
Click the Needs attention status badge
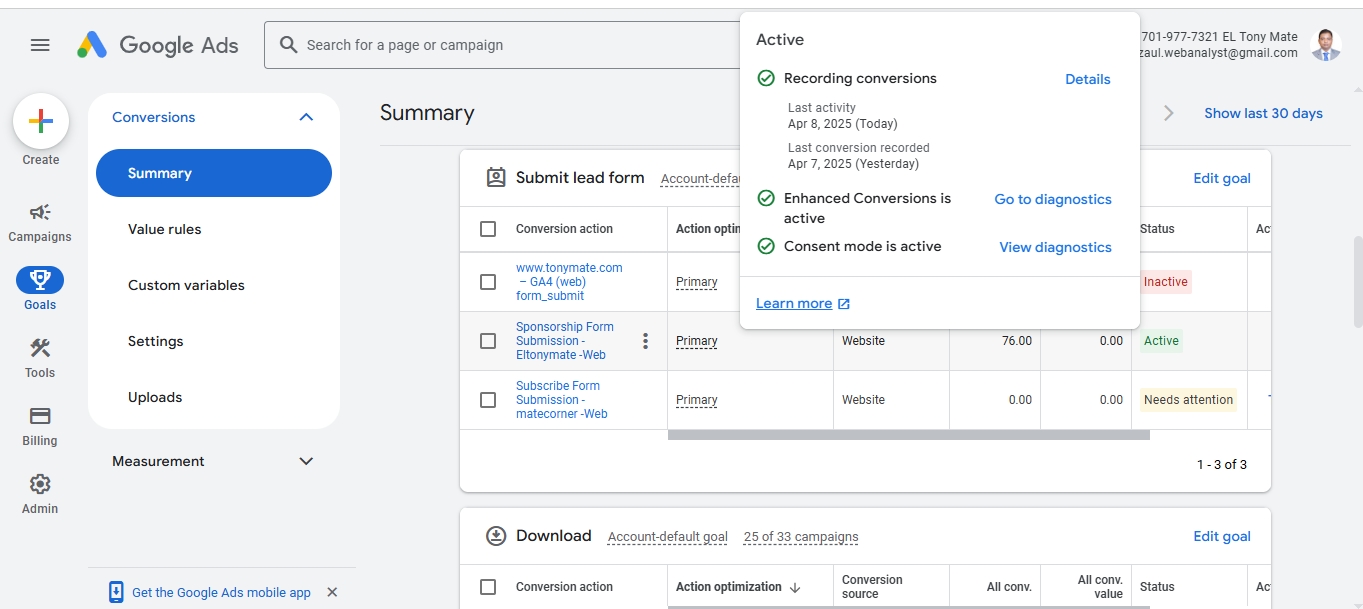point(1188,400)
